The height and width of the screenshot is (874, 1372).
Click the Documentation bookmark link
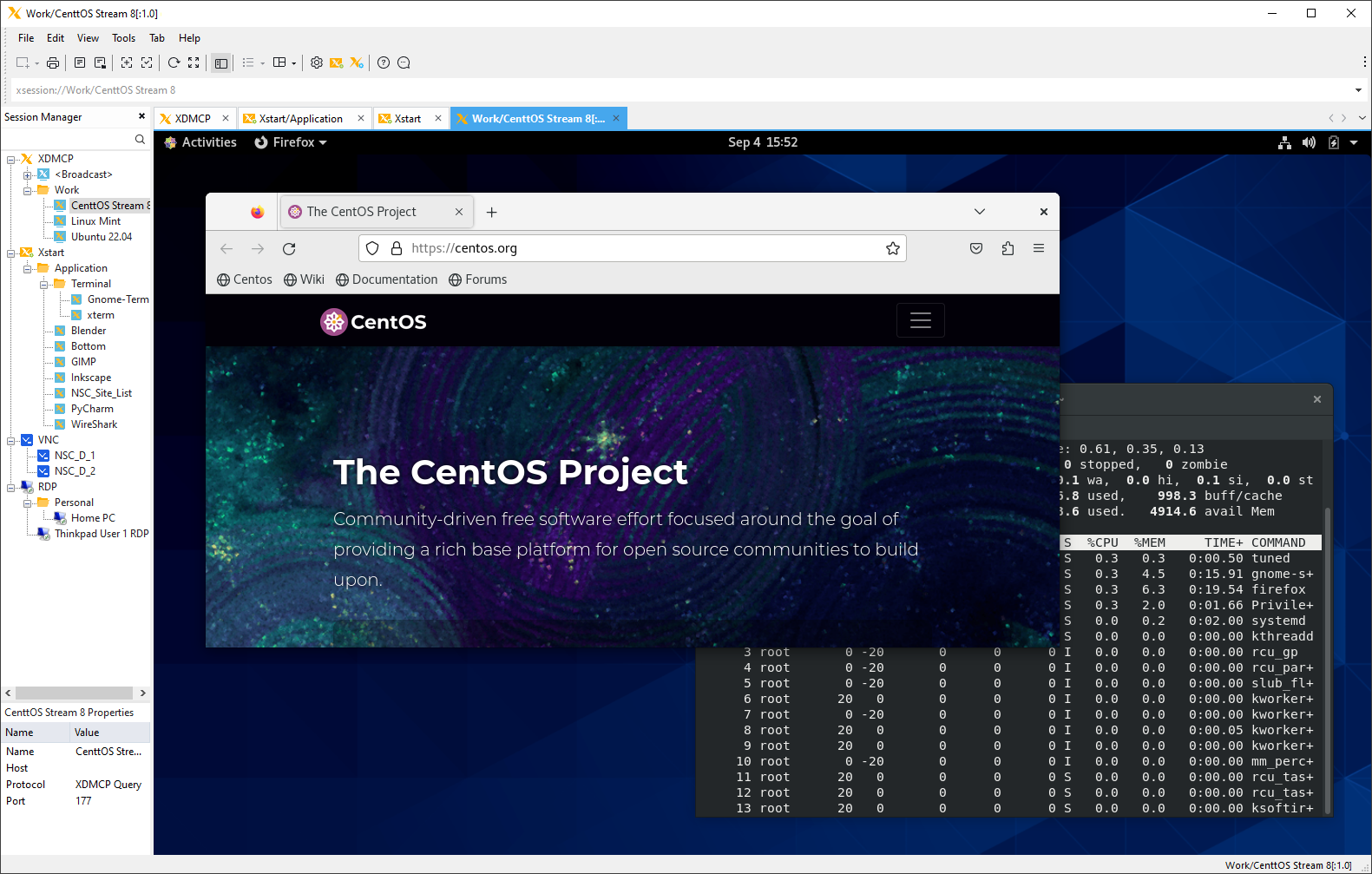click(x=386, y=279)
